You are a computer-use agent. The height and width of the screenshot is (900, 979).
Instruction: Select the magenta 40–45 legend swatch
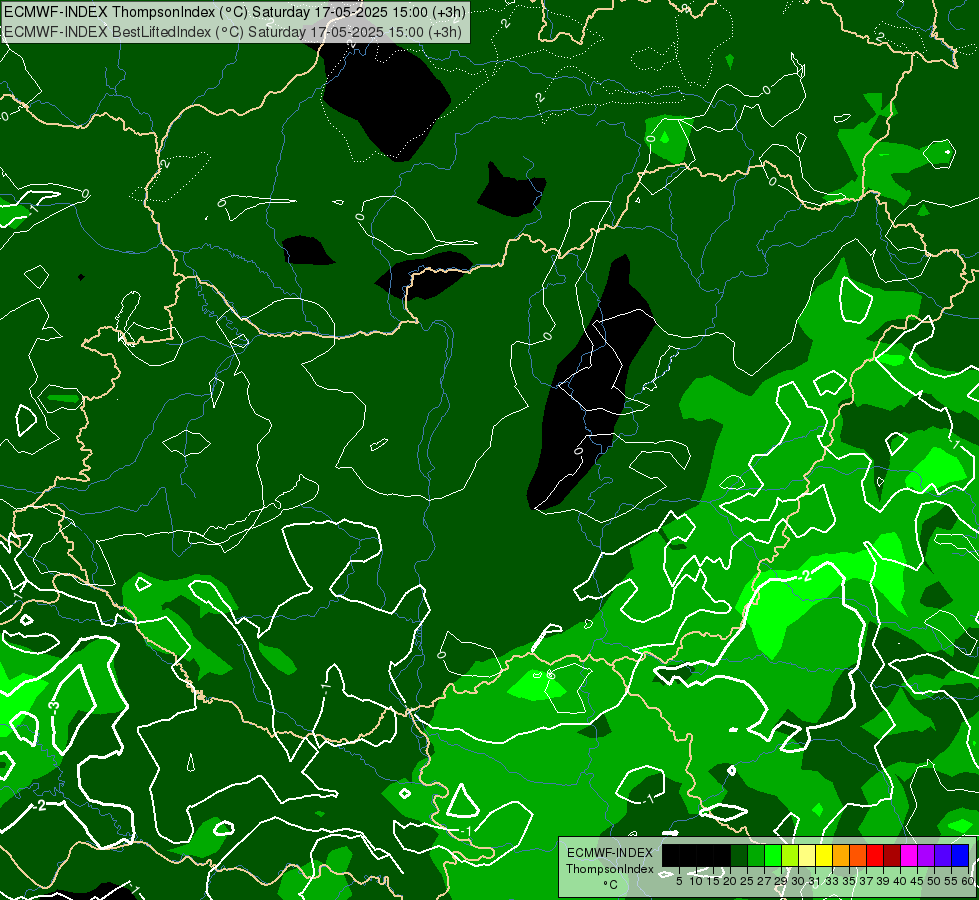click(909, 855)
